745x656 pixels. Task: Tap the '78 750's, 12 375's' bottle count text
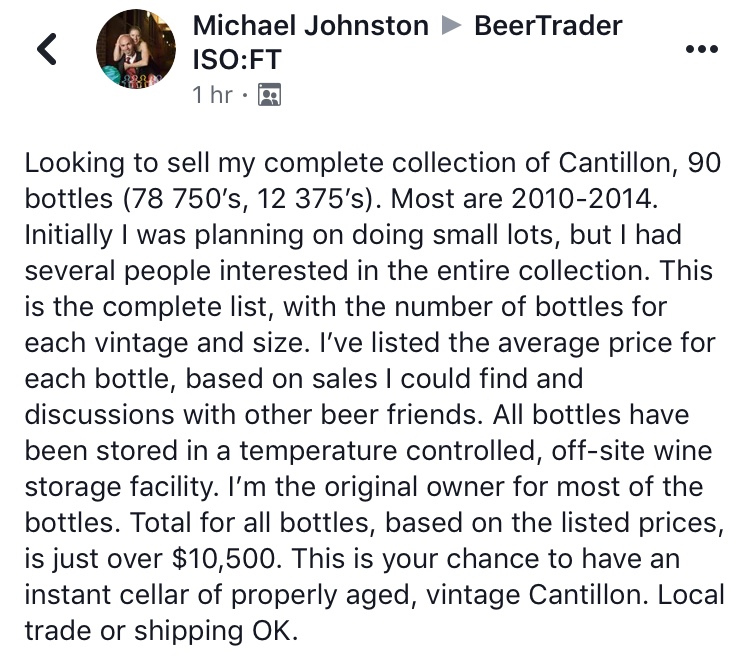(x=247, y=199)
